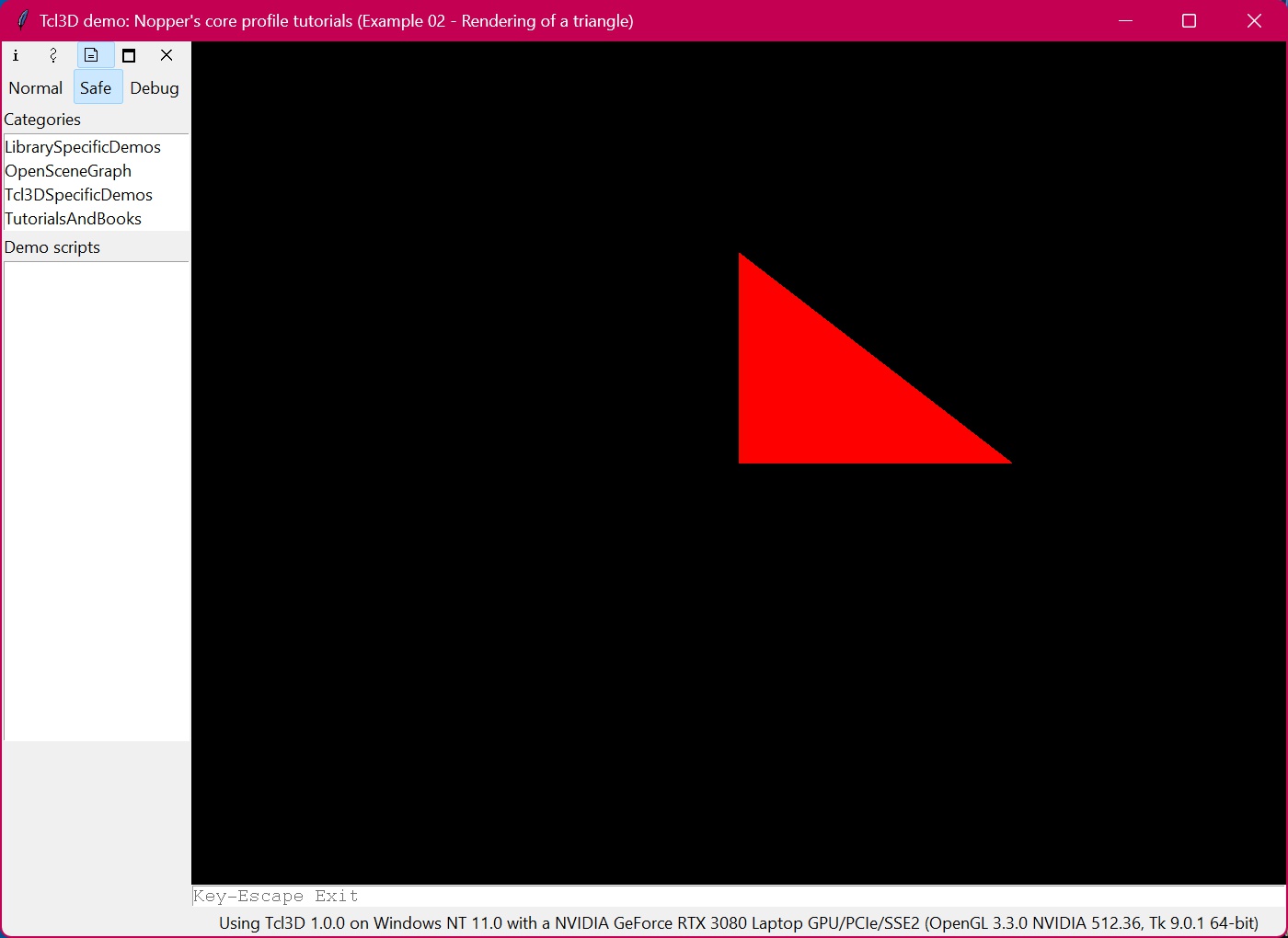Click the Tcl feather icon in title bar
Screen dimensions: 1288x938
click(x=22, y=20)
